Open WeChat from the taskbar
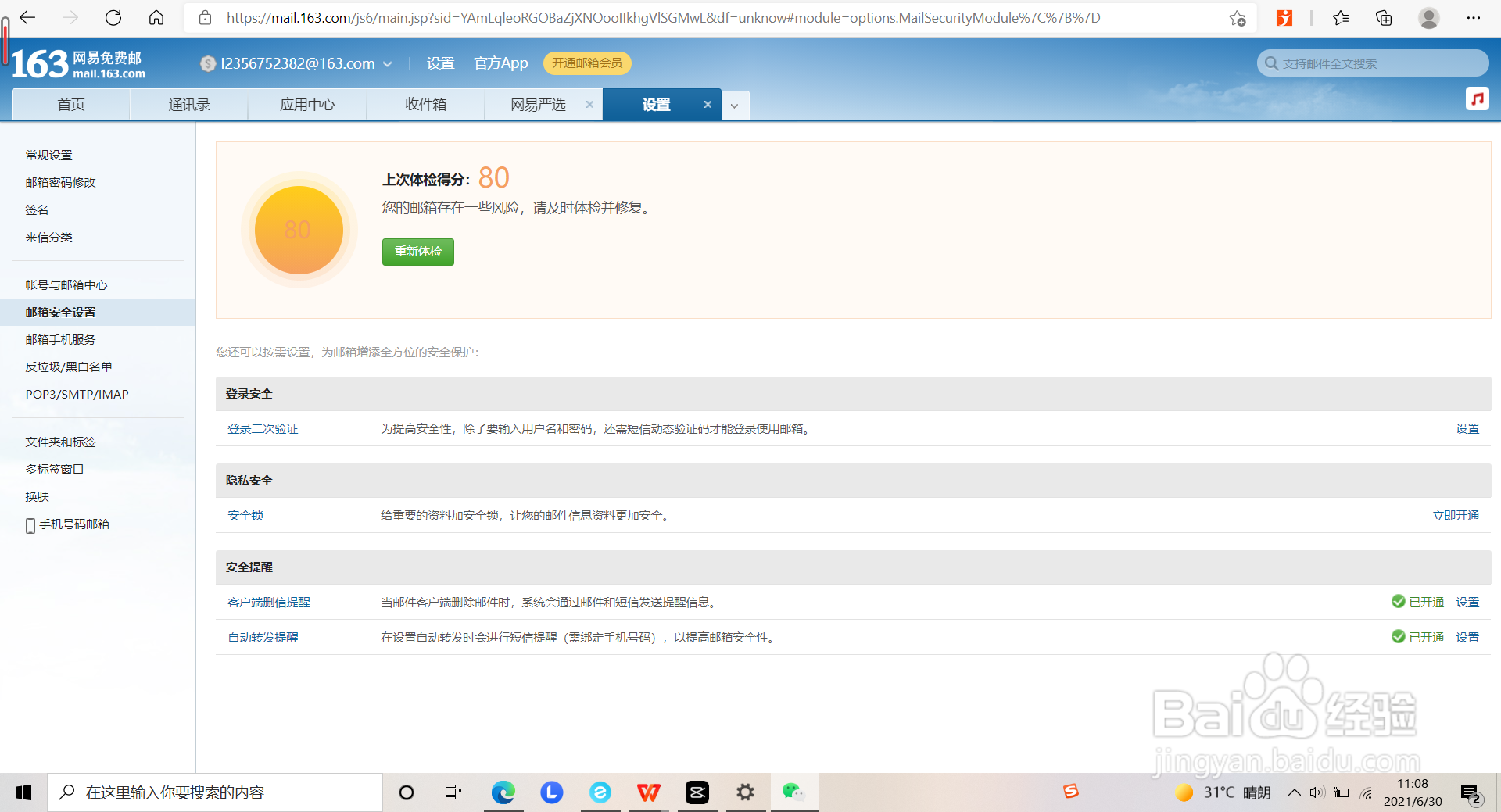This screenshot has height=812, width=1501. coord(794,792)
